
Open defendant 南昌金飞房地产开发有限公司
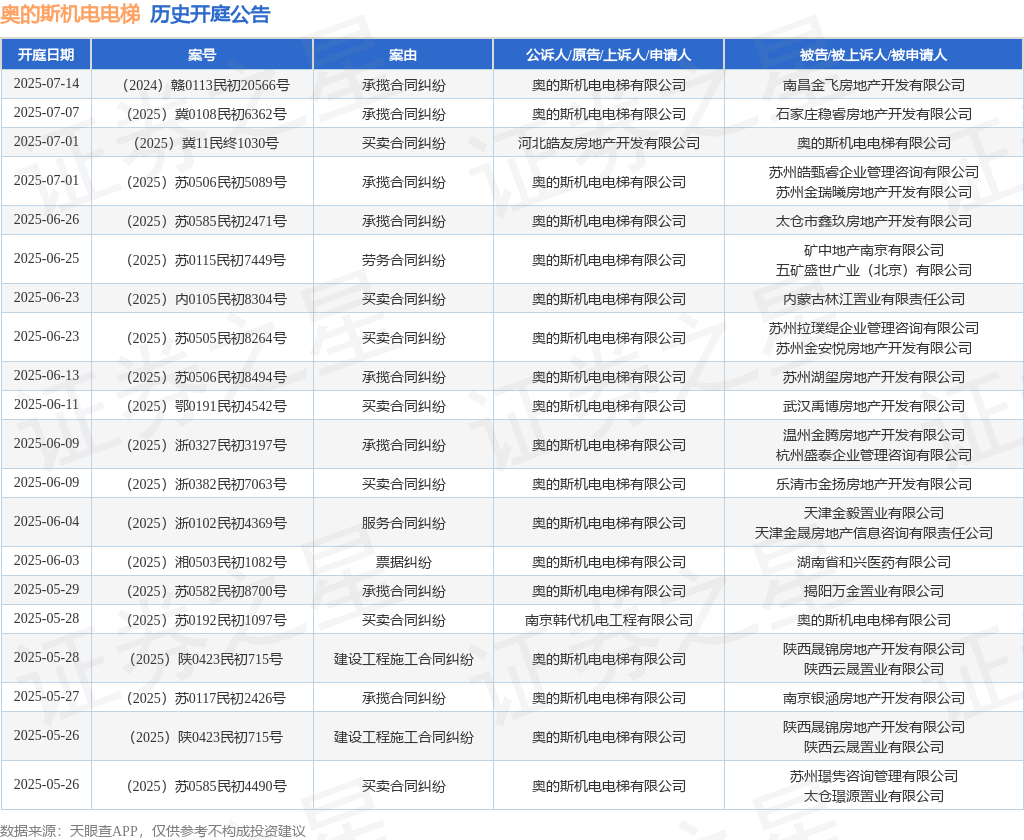coord(874,85)
